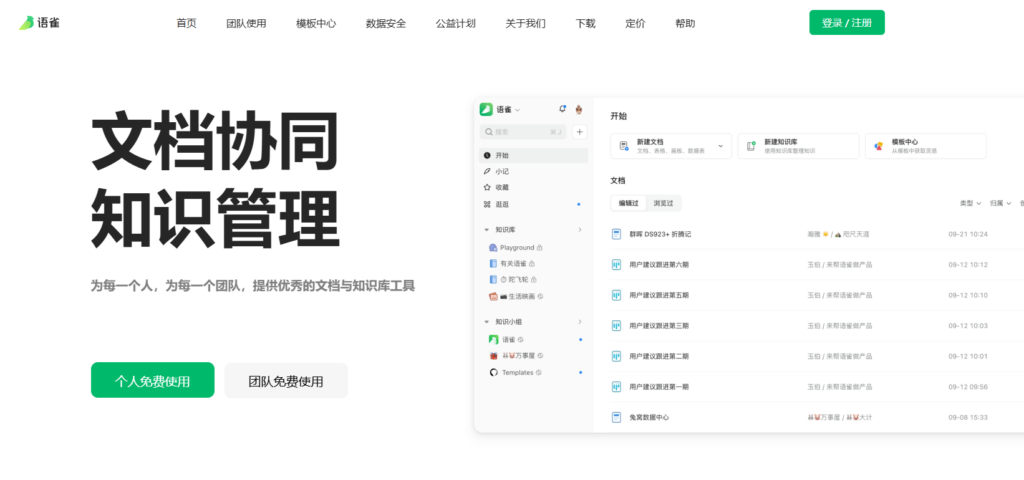Screen dimensions: 1024x480
Task: Open the 首页 nav item
Action: tap(186, 24)
